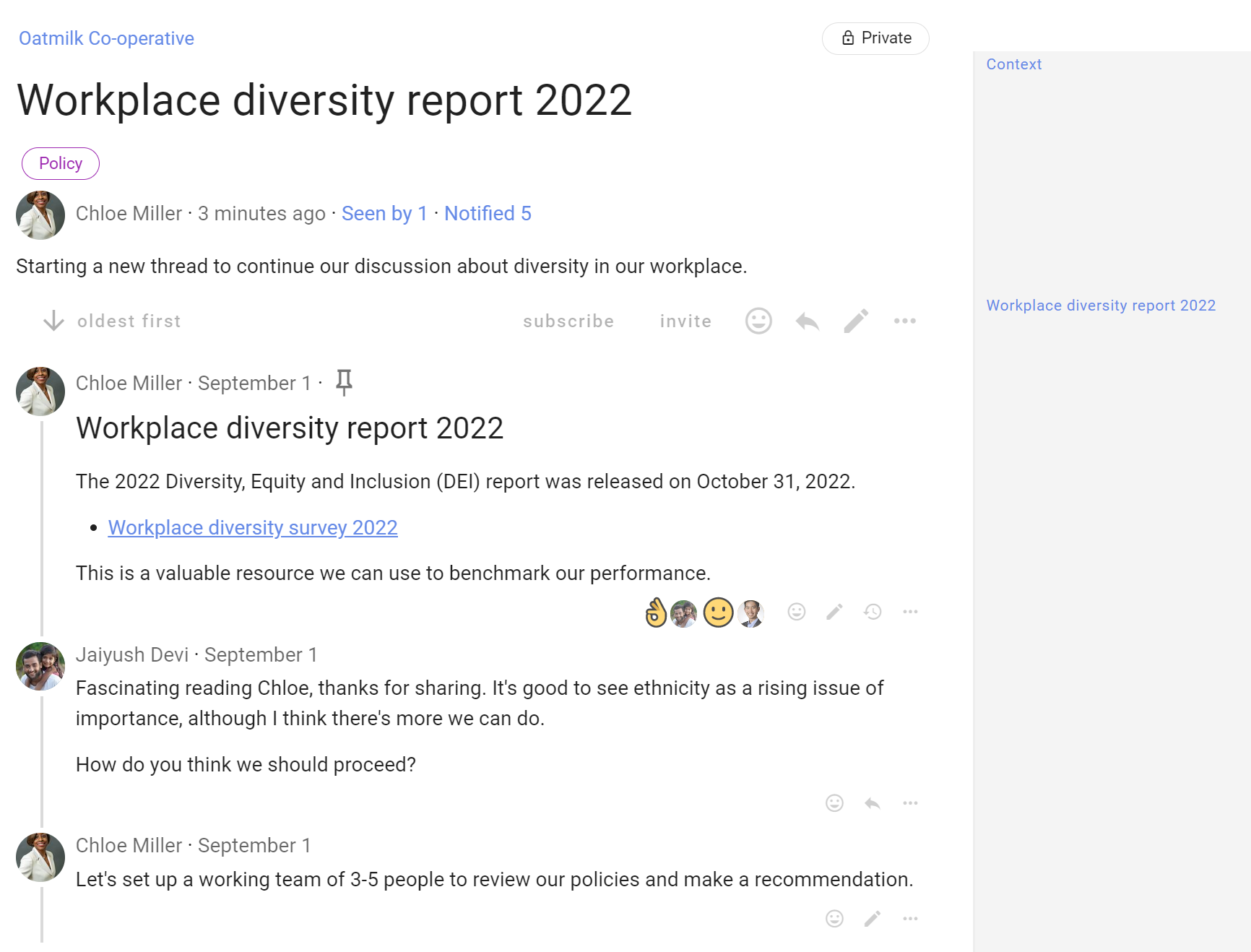The height and width of the screenshot is (952, 1251).
Task: React to Jaiyush Devi's comment
Action: point(834,803)
